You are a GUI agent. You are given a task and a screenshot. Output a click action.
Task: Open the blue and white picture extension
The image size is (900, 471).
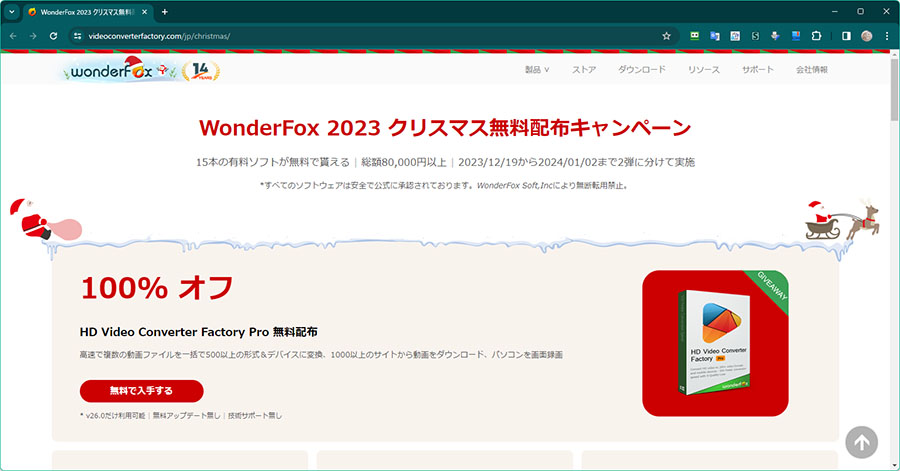tap(735, 36)
